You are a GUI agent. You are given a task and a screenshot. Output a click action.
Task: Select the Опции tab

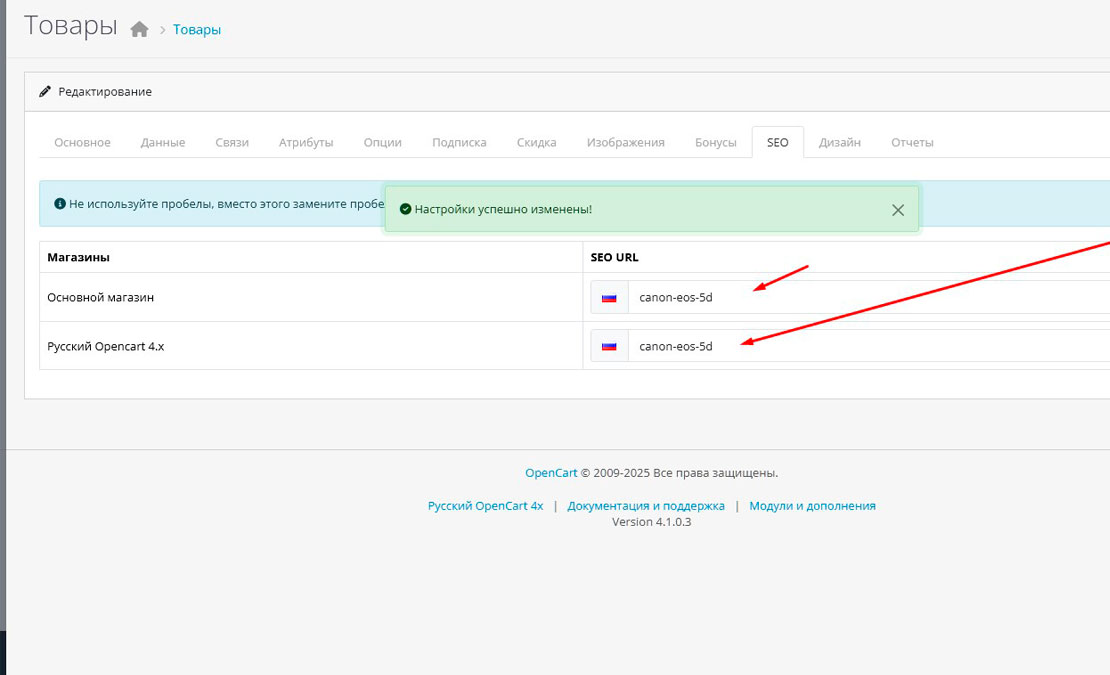(382, 142)
